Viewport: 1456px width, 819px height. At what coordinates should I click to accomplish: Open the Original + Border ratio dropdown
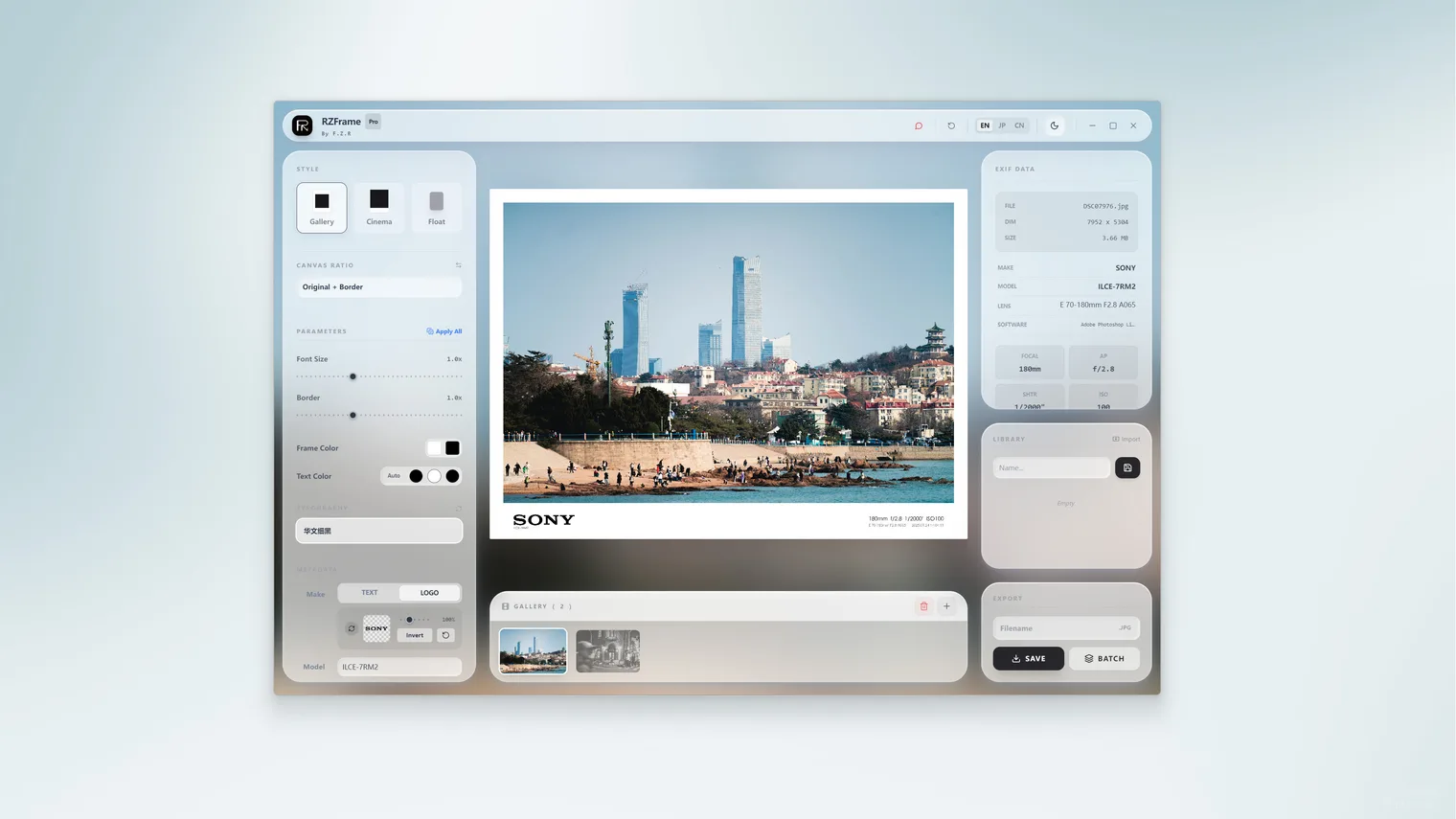(x=379, y=286)
